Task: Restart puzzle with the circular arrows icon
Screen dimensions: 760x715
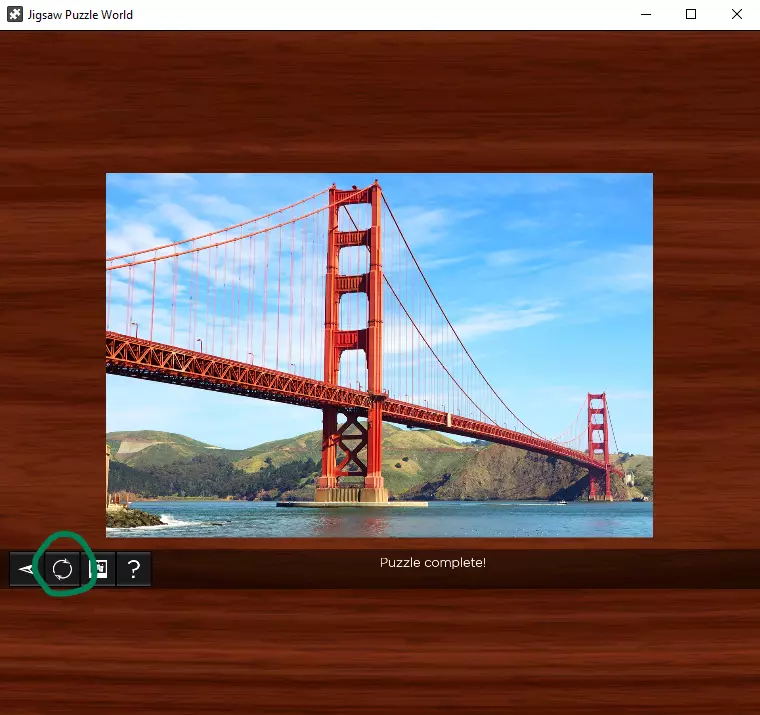Action: pos(62,569)
